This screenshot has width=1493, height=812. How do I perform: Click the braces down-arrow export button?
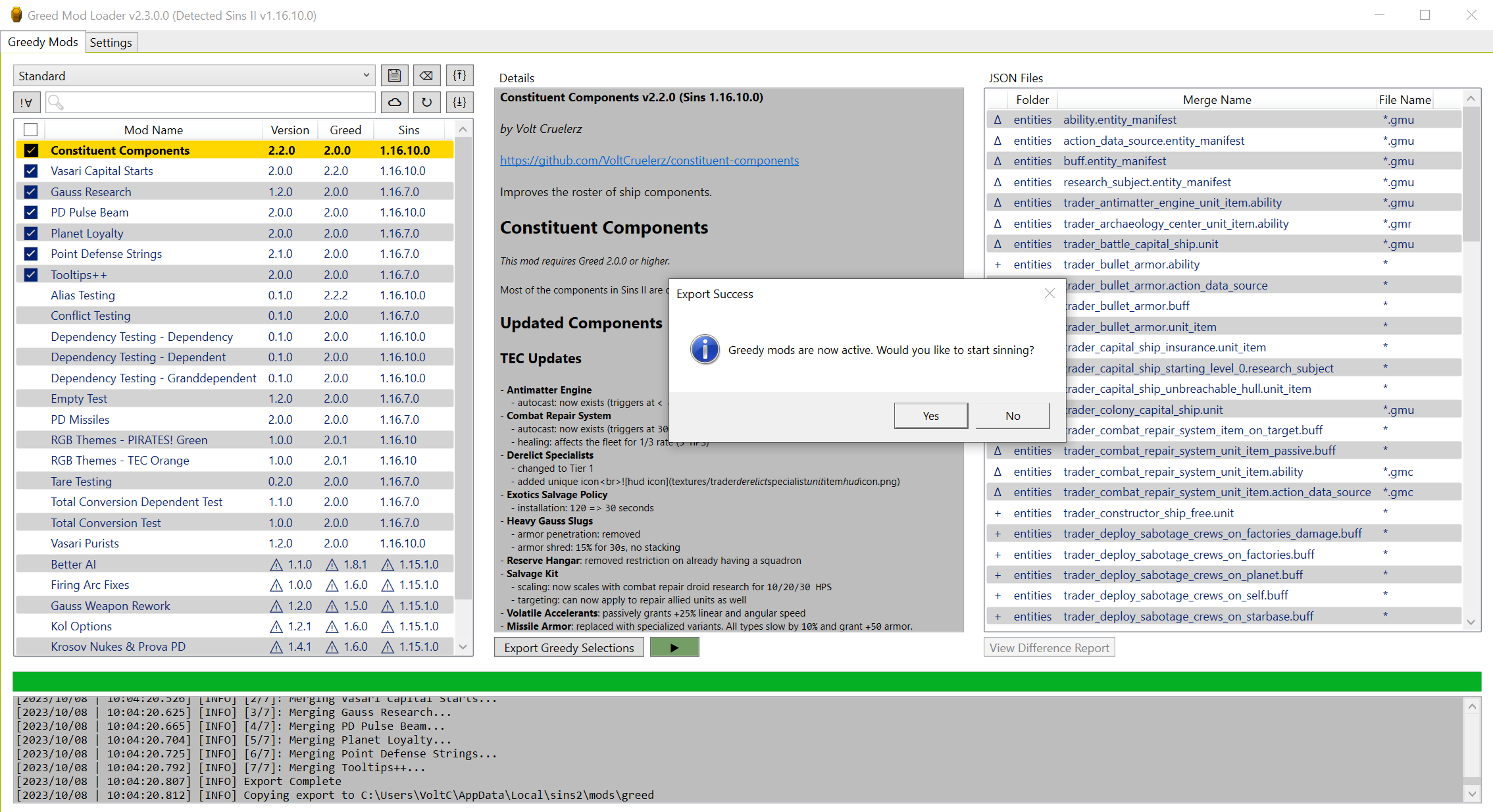[459, 102]
